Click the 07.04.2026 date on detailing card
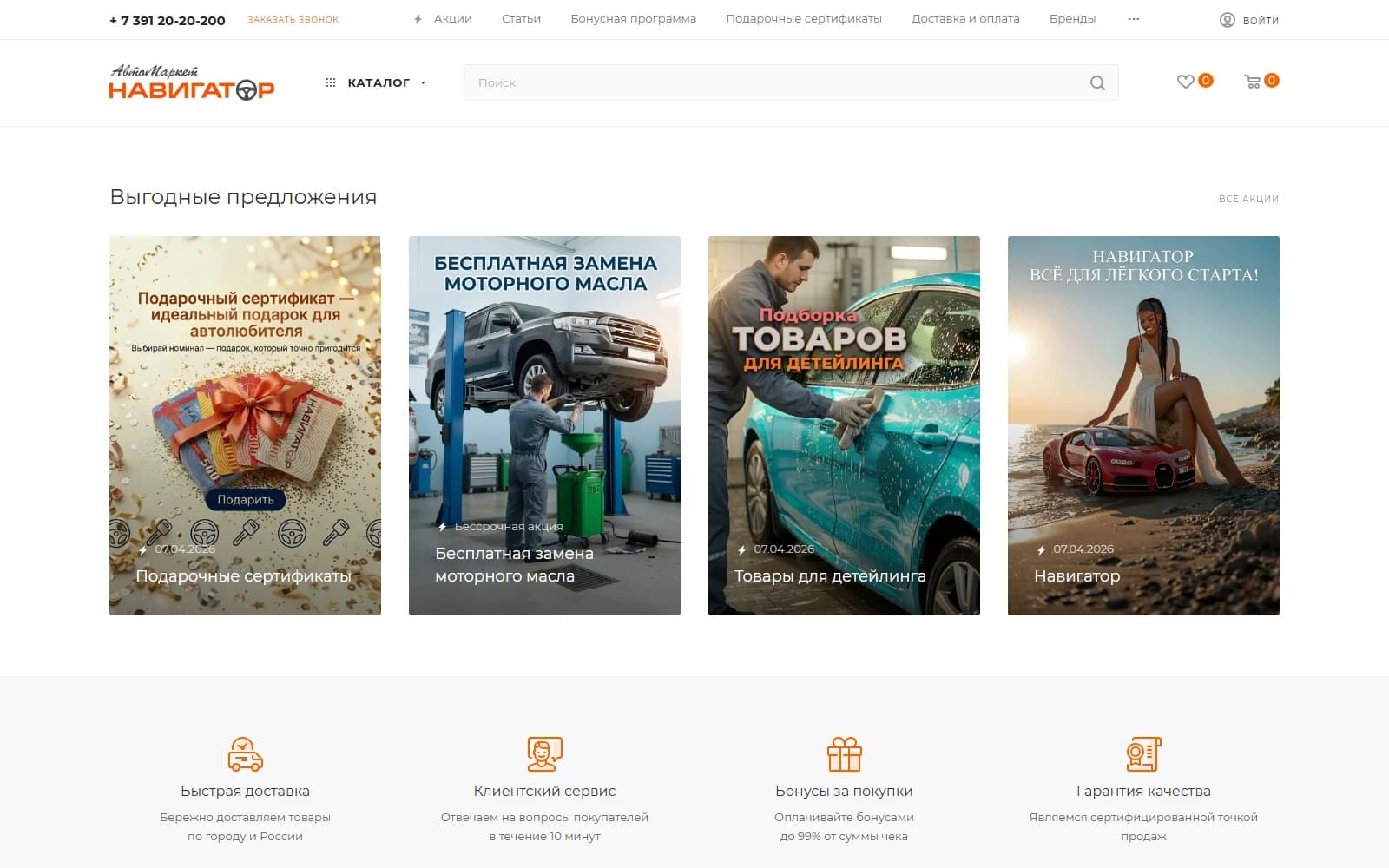The image size is (1389, 868). [784, 549]
